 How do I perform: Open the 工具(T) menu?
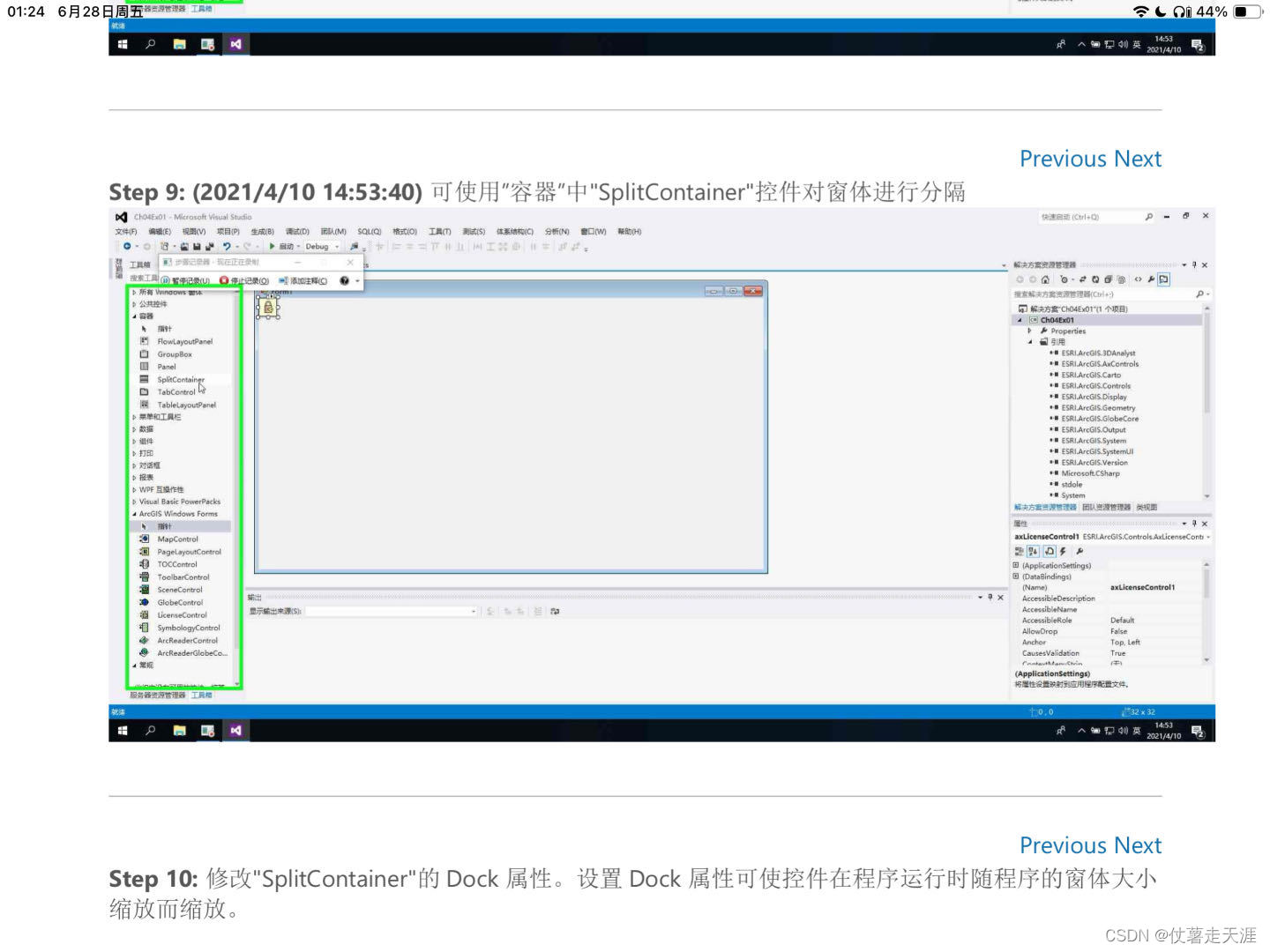click(440, 232)
